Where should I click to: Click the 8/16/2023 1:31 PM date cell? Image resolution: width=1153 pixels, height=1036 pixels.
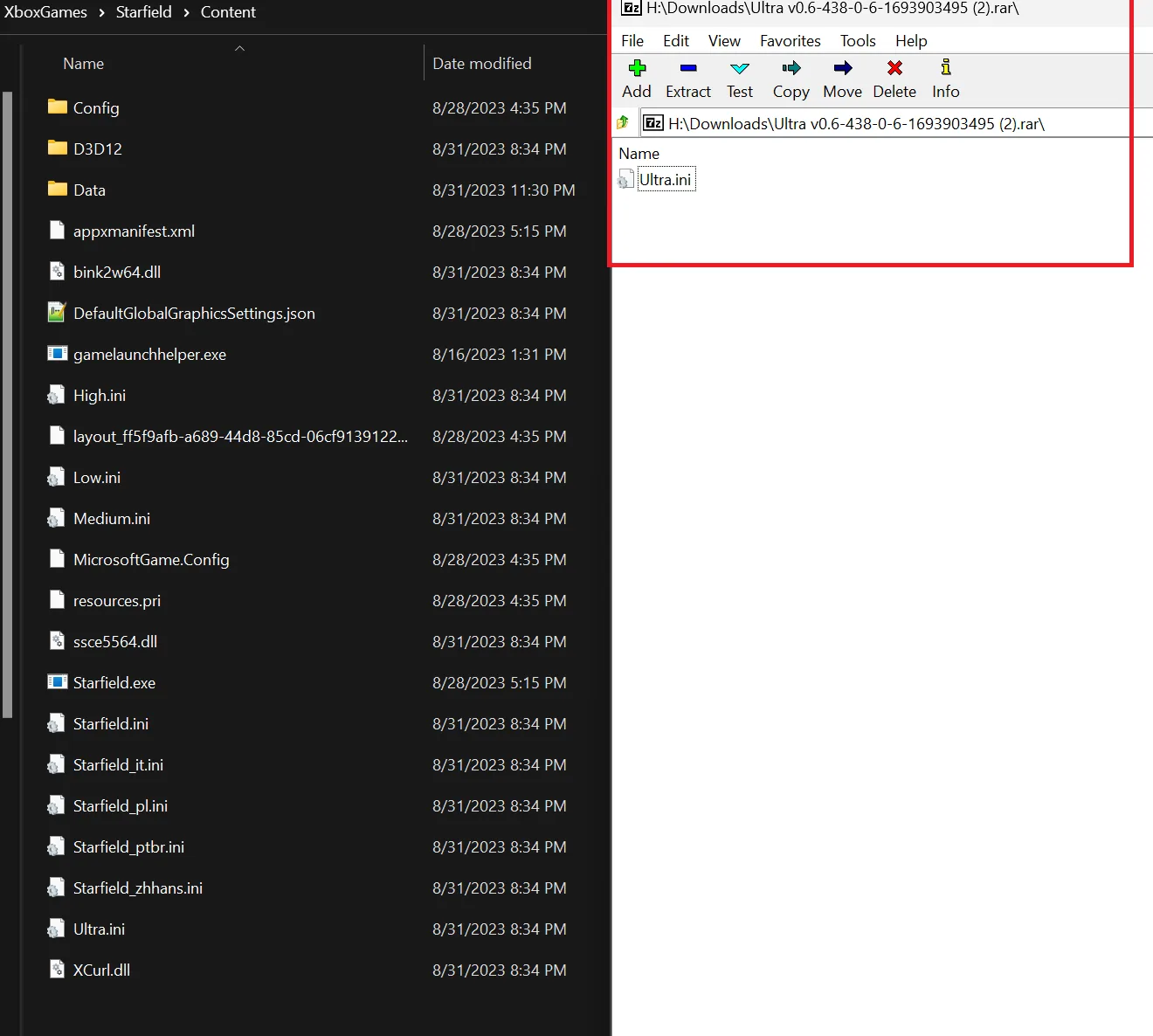[x=500, y=354]
